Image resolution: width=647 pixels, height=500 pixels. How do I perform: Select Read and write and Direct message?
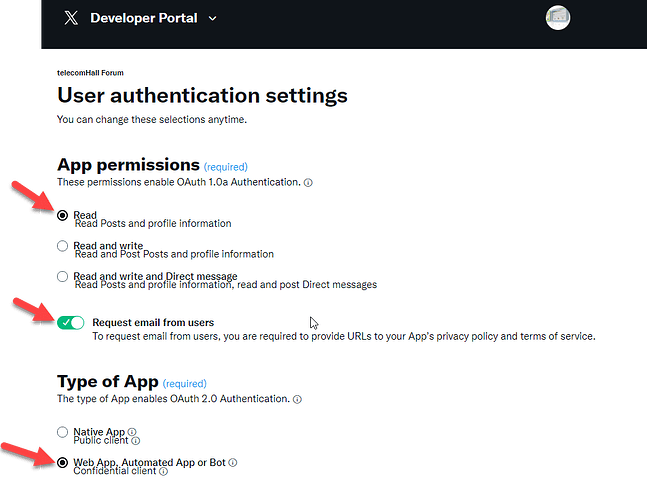click(x=62, y=276)
